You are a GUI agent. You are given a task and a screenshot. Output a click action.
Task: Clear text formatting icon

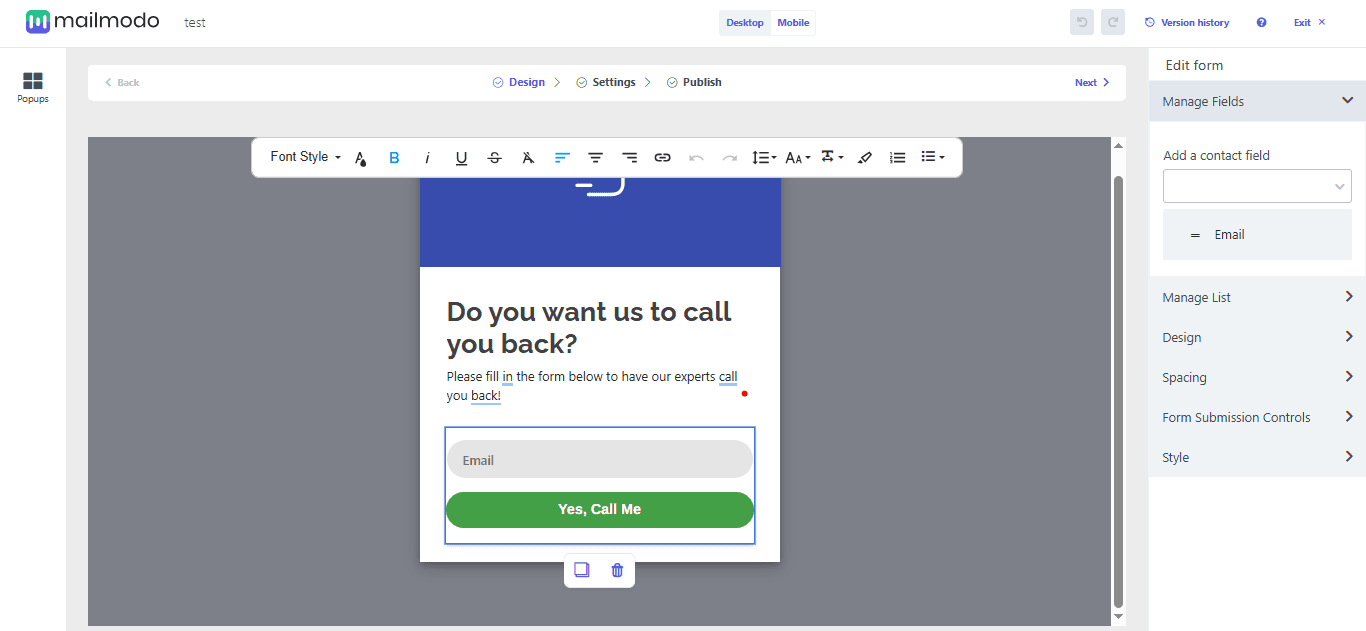[528, 158]
